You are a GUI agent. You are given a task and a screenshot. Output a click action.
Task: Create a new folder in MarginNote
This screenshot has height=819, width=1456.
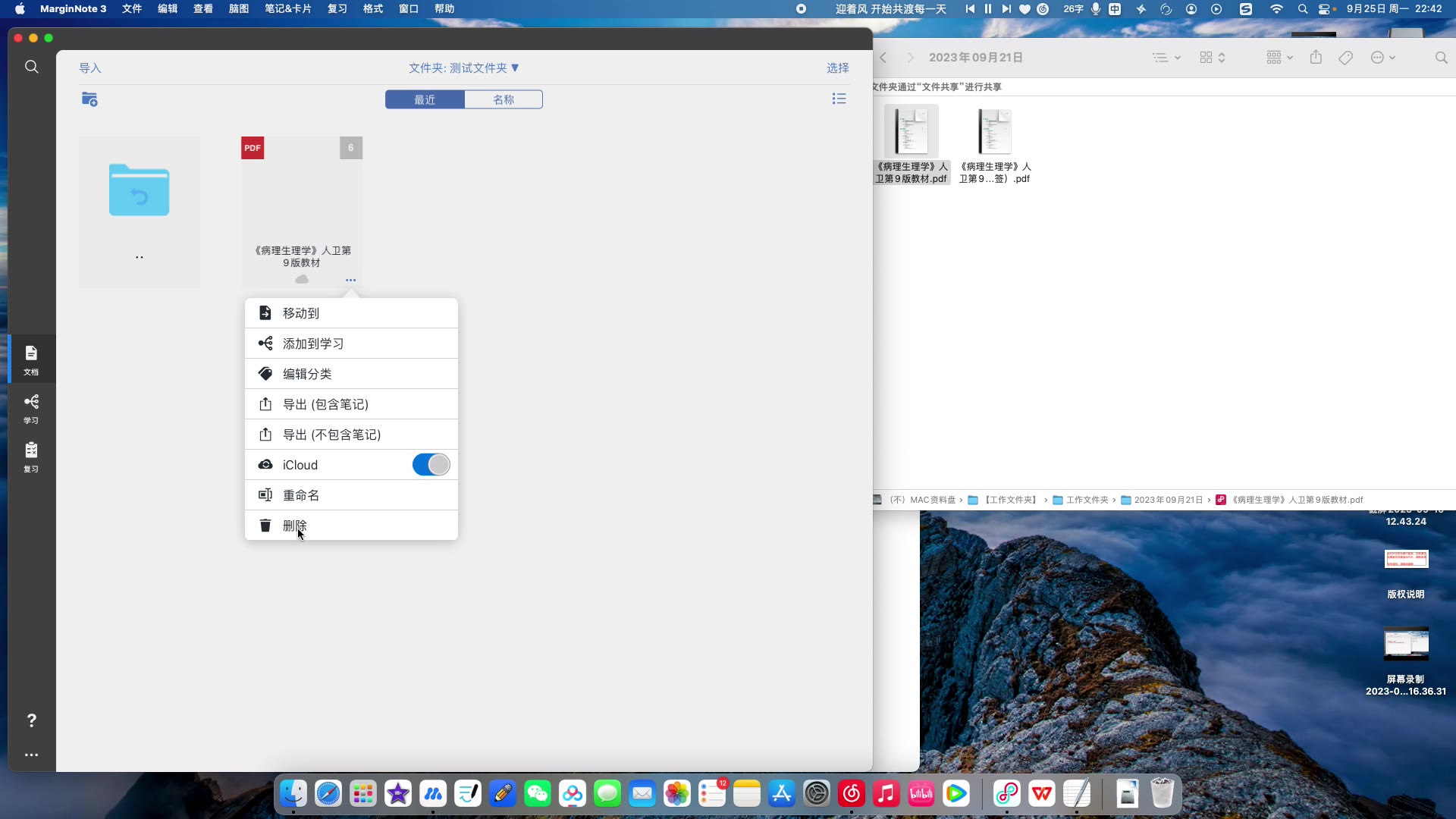[89, 99]
